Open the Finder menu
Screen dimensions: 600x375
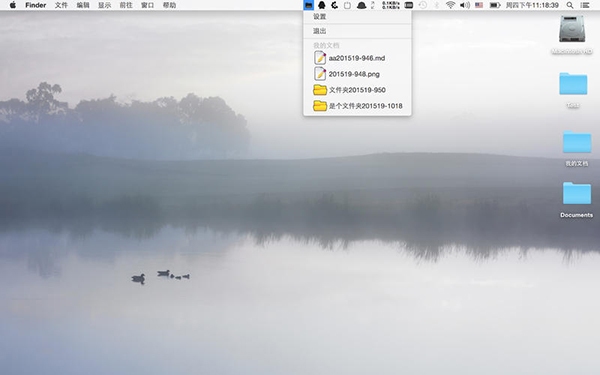[36, 5]
